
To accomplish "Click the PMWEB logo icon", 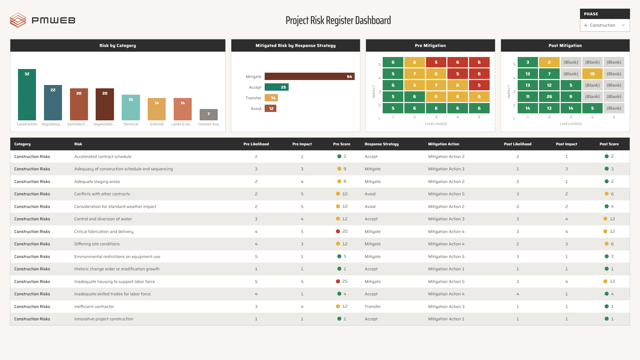I will [18, 20].
